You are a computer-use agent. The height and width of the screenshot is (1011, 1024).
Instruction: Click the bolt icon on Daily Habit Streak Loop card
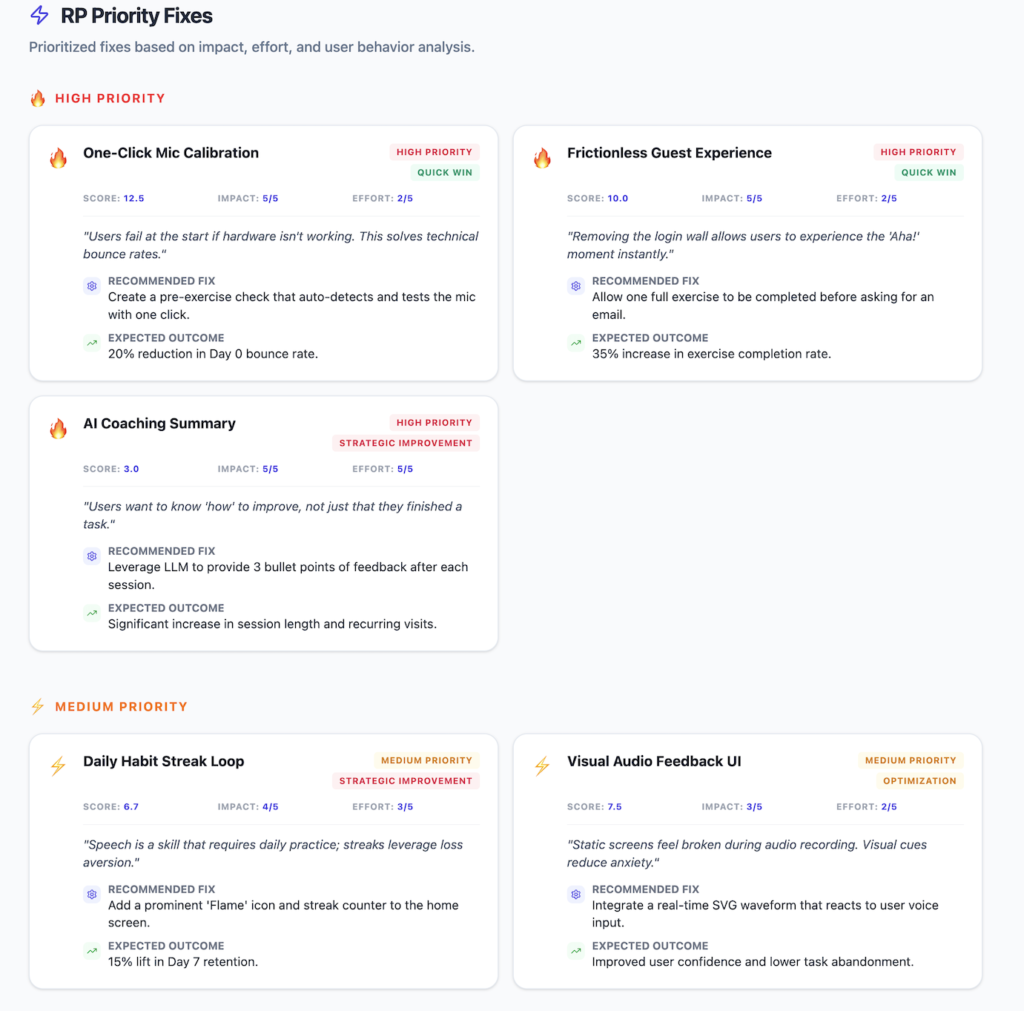[58, 765]
